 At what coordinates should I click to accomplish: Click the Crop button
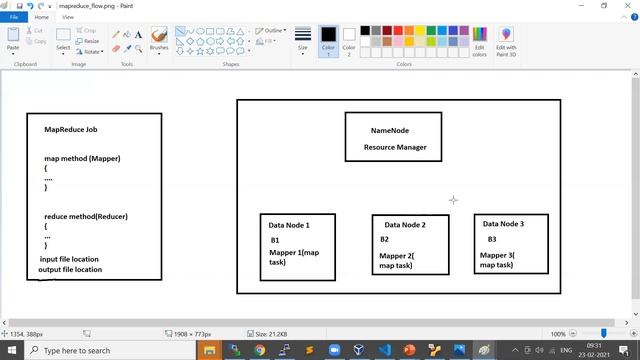pos(86,31)
